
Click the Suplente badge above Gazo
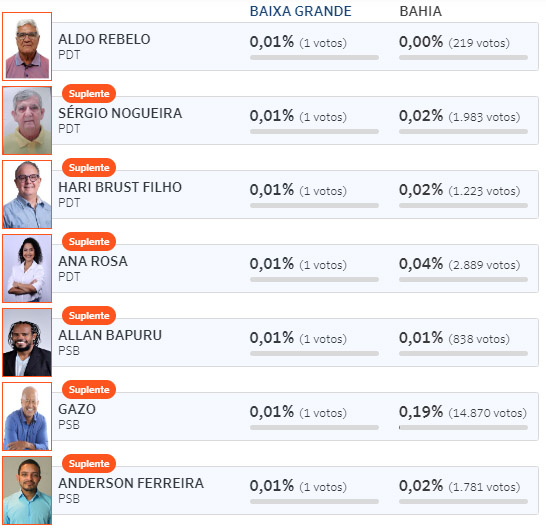point(89,390)
